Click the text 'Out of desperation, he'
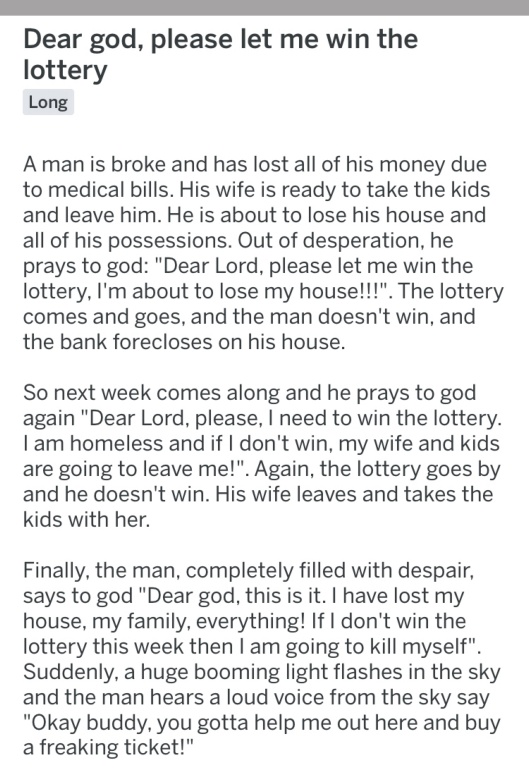The width and height of the screenshot is (529, 768). coord(345,240)
